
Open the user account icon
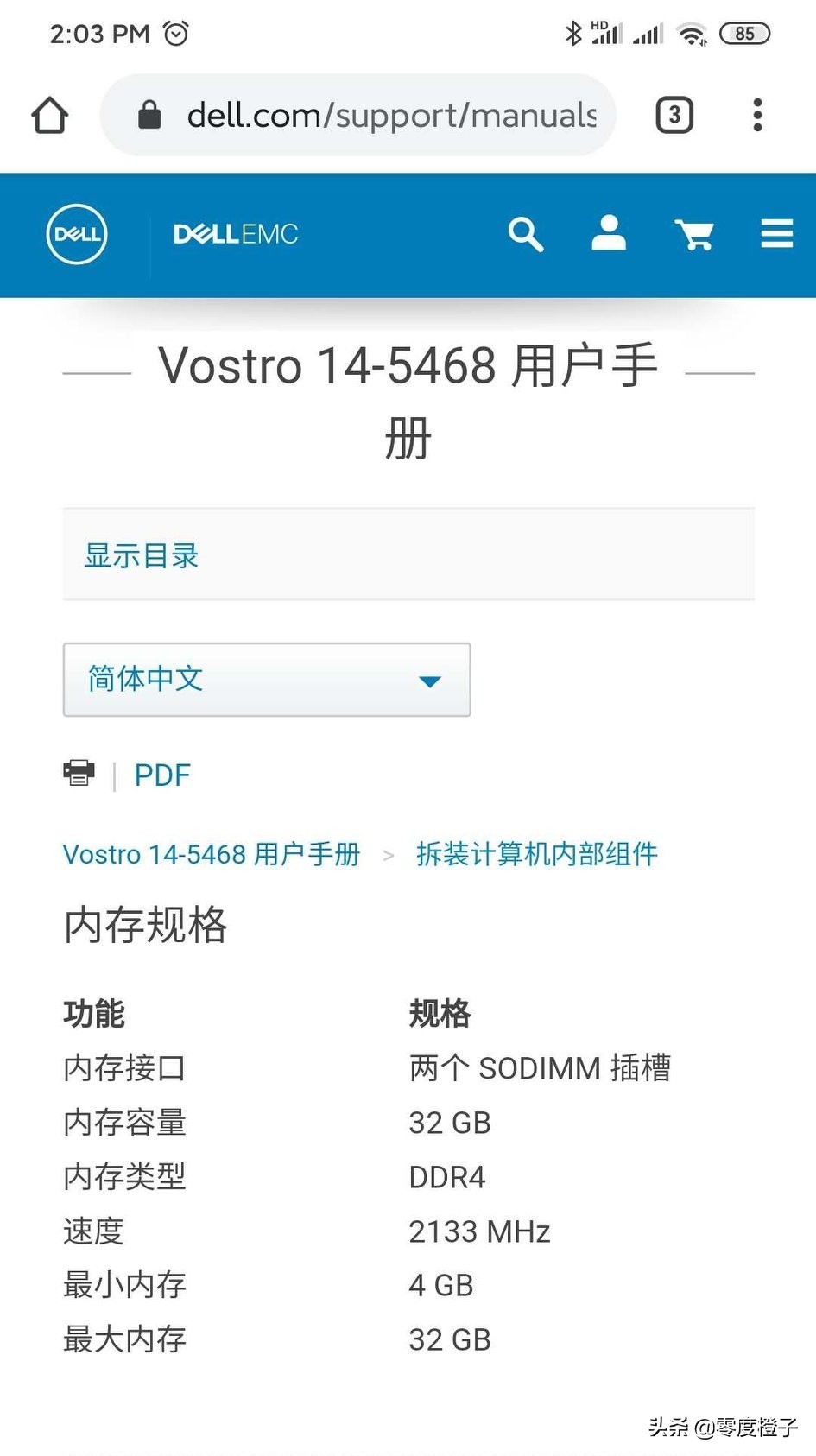(608, 234)
